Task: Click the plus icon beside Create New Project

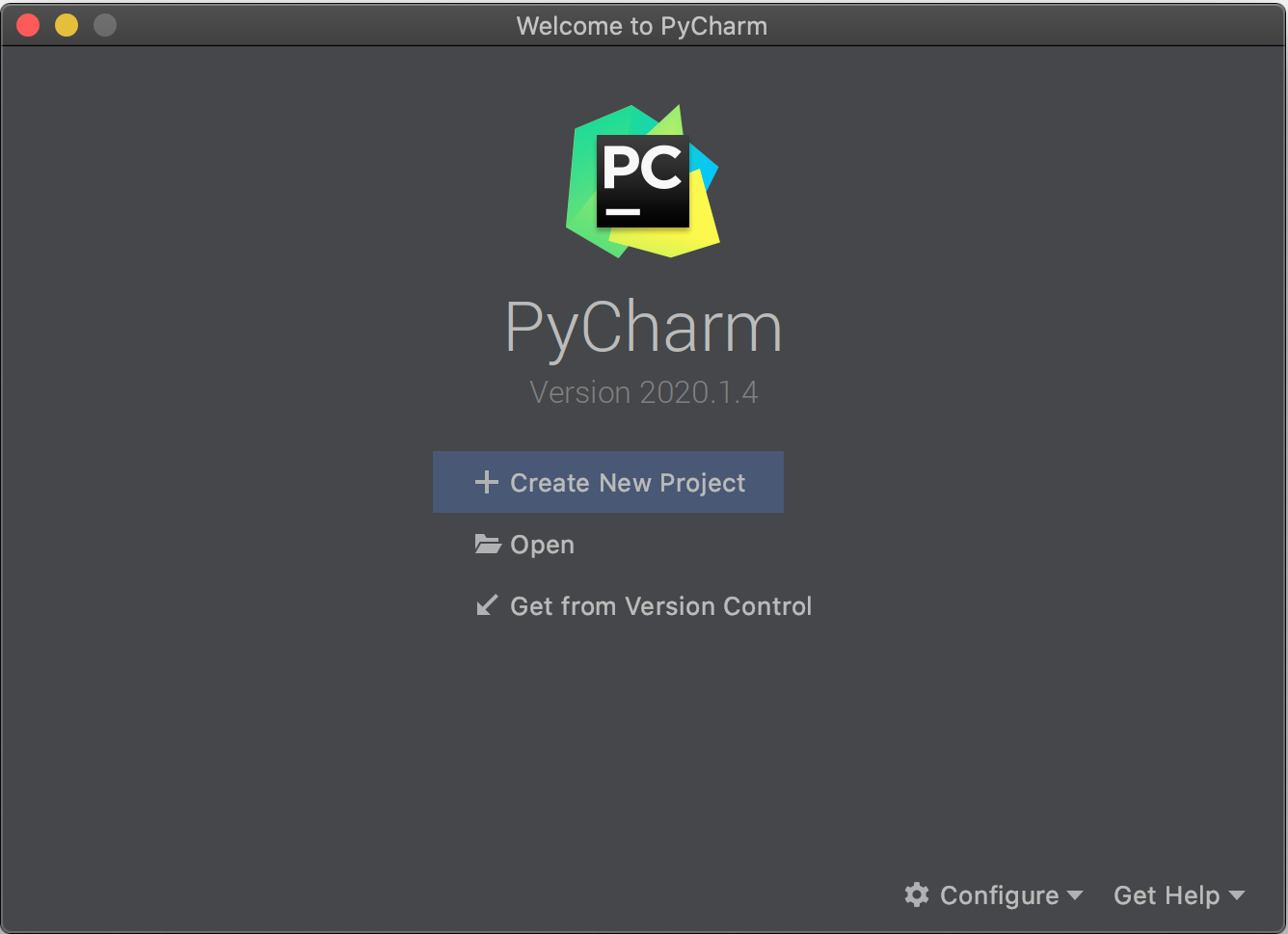Action: [x=487, y=482]
